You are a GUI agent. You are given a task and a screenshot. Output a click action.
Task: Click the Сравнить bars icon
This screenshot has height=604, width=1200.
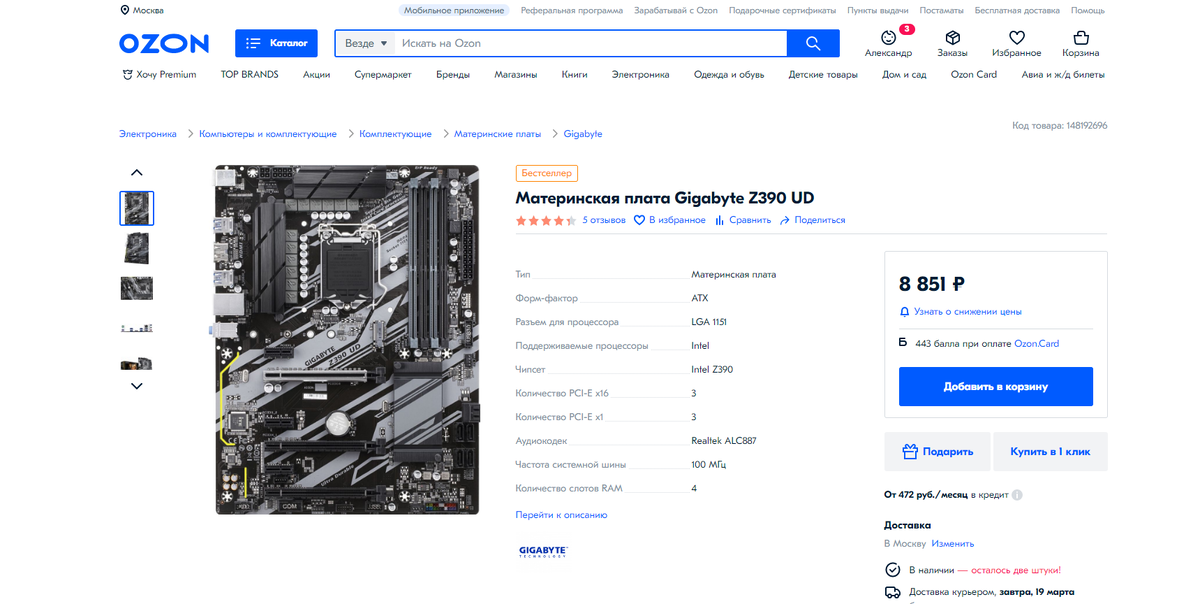point(719,220)
